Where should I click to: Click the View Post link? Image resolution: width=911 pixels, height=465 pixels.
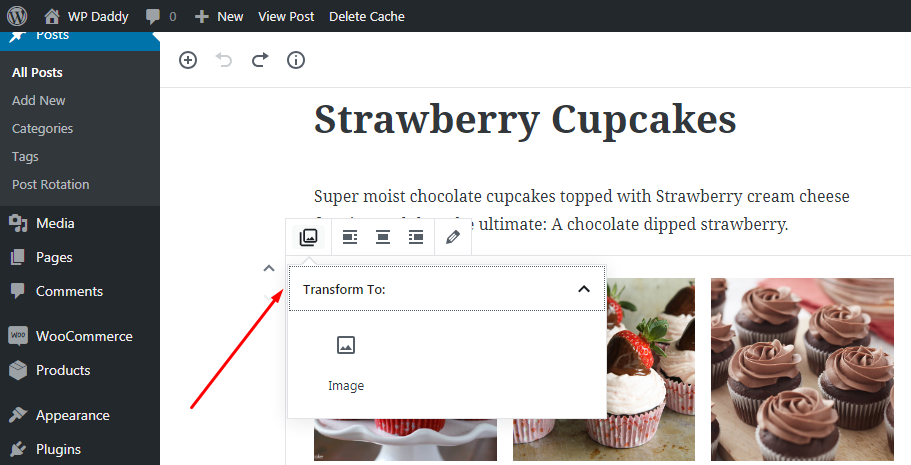tap(285, 16)
